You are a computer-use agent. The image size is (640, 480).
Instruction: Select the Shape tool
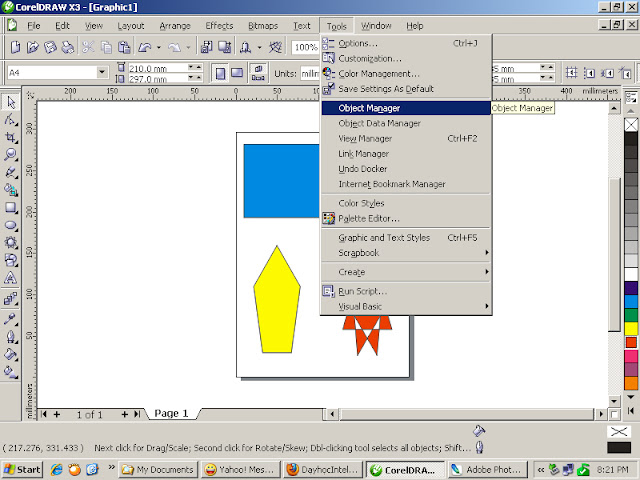click(10, 120)
